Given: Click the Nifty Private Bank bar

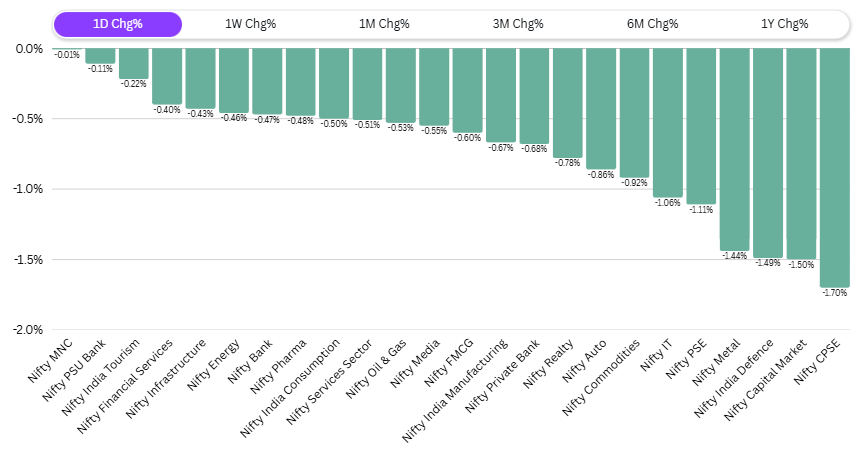Looking at the screenshot, I should click(x=534, y=95).
